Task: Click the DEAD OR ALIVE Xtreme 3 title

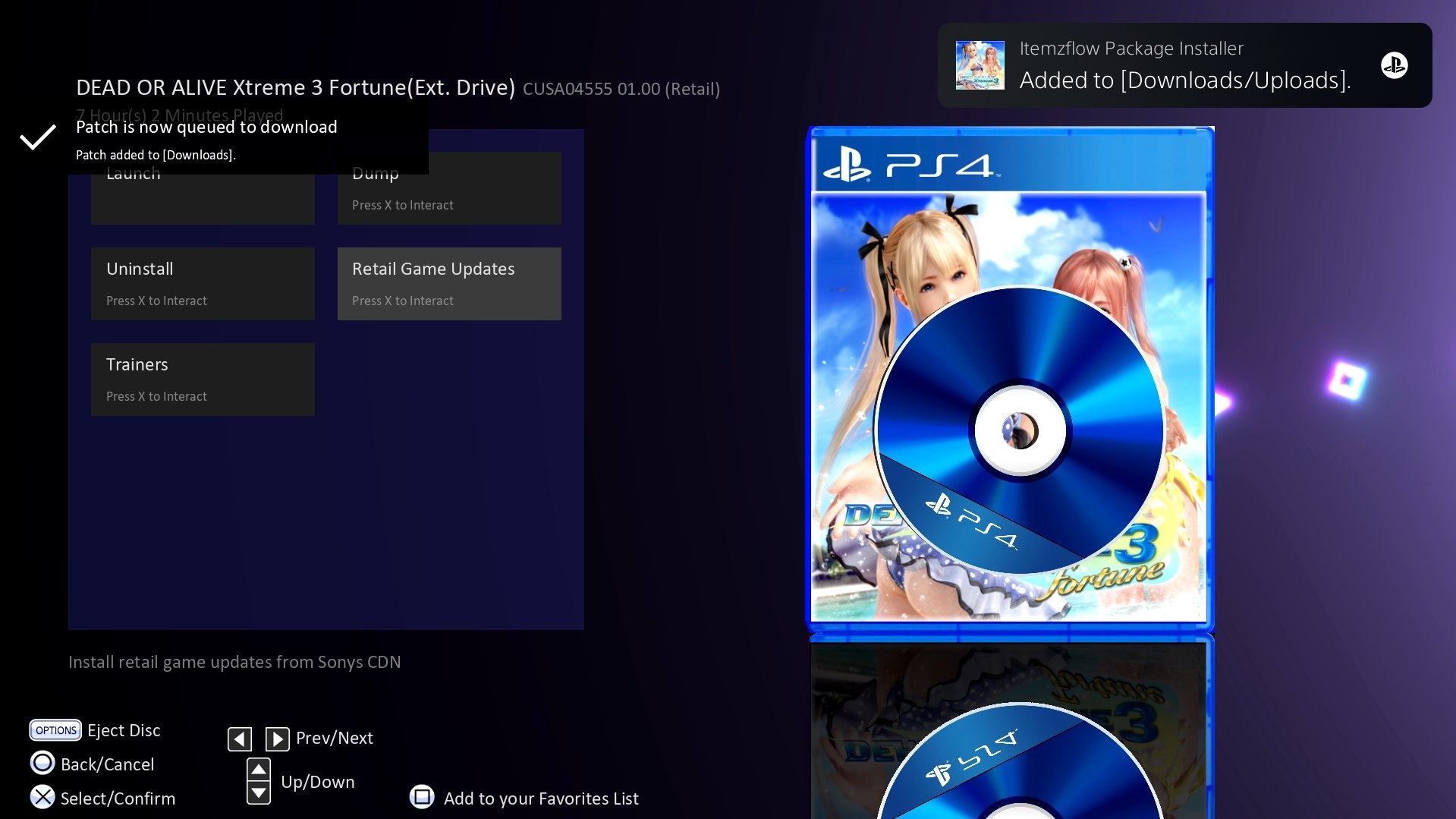Action: point(295,88)
